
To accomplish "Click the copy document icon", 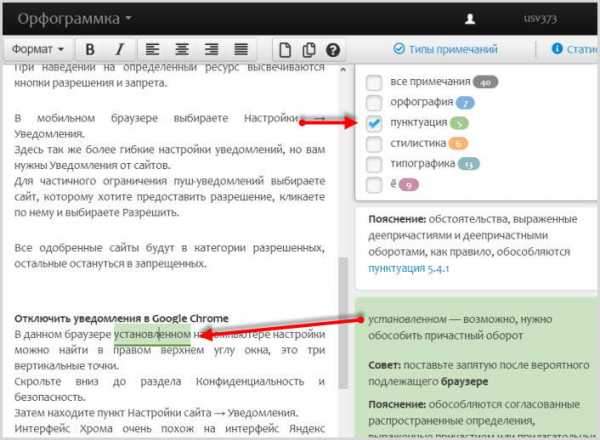I will coord(309,50).
